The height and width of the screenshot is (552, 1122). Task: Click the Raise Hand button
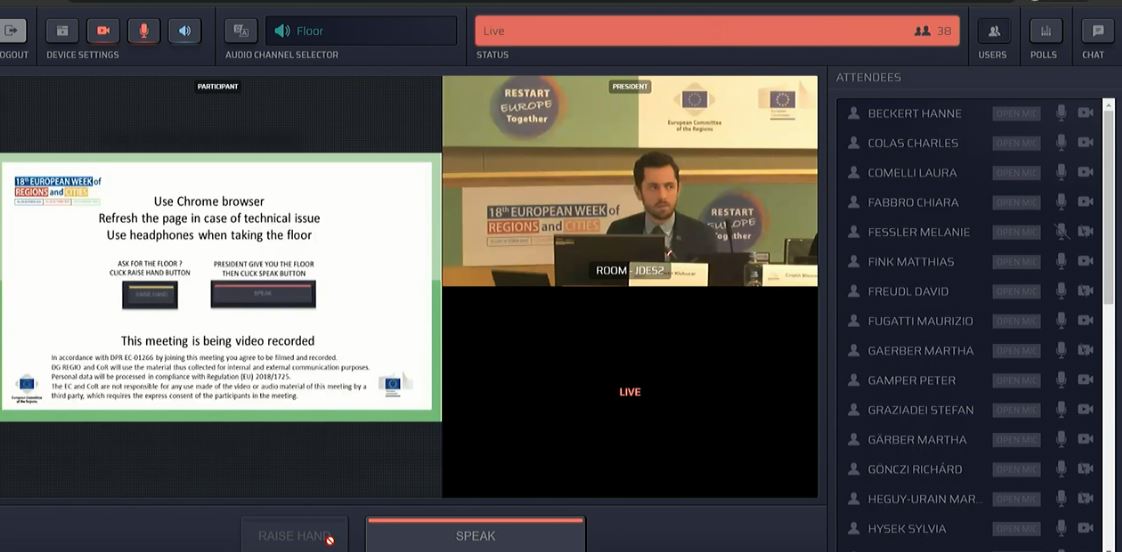tap(295, 535)
